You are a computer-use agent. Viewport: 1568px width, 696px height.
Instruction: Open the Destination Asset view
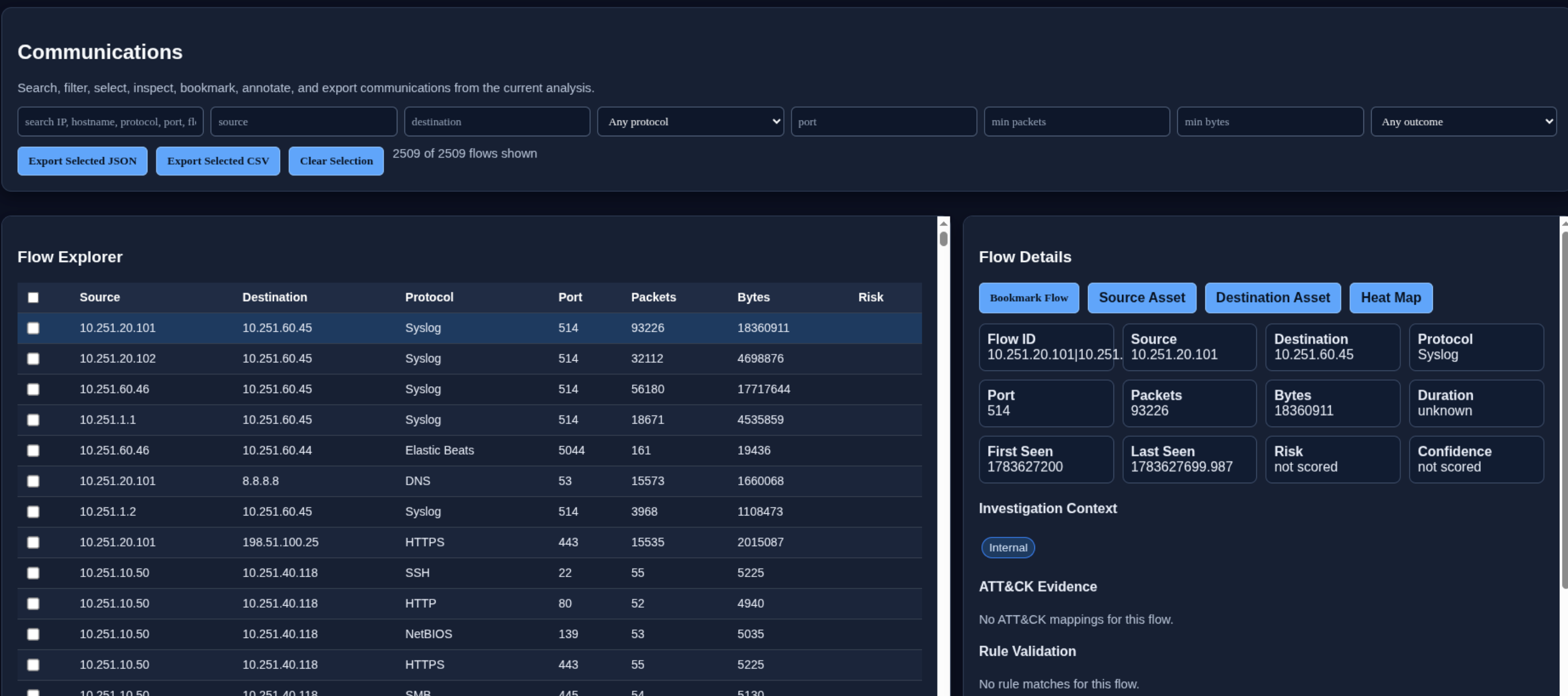(1273, 298)
